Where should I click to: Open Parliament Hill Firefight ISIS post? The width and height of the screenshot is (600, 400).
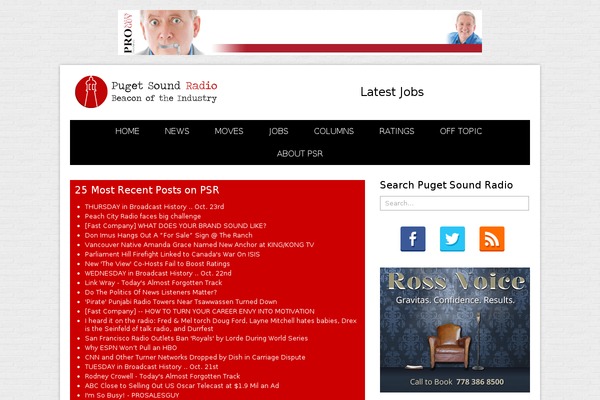[x=172, y=254]
